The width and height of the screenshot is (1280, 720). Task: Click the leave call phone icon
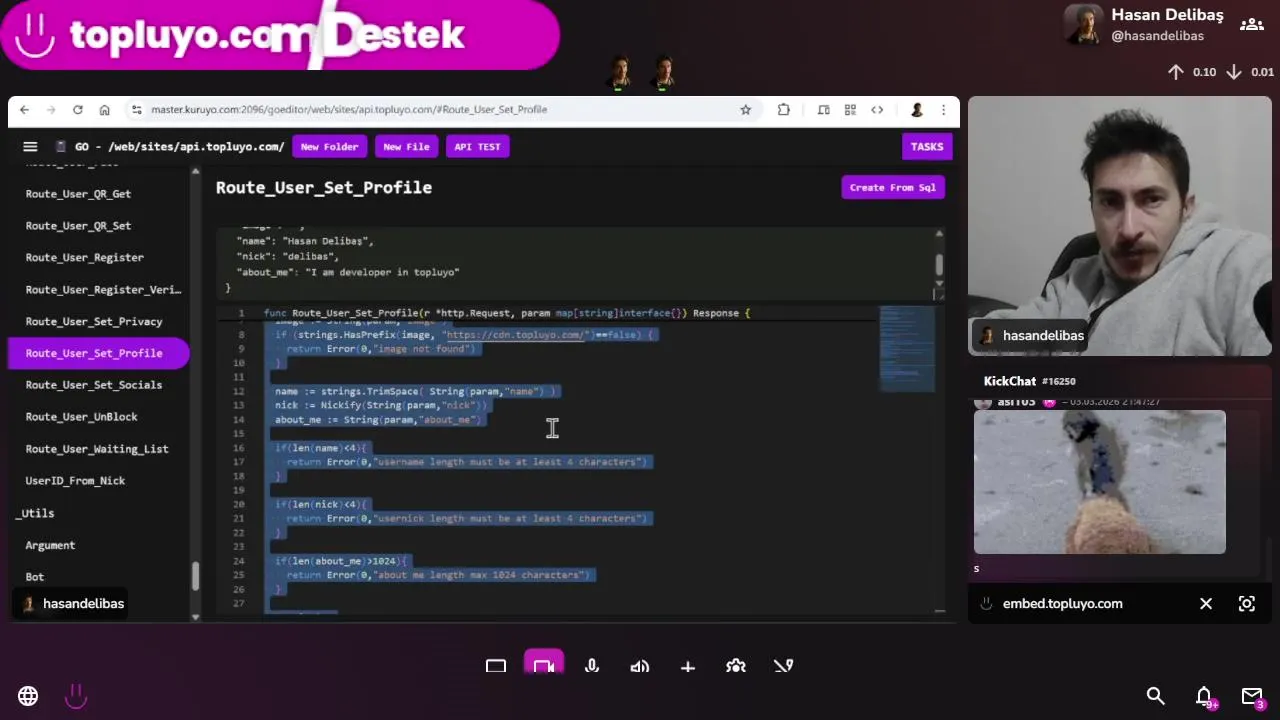783,666
